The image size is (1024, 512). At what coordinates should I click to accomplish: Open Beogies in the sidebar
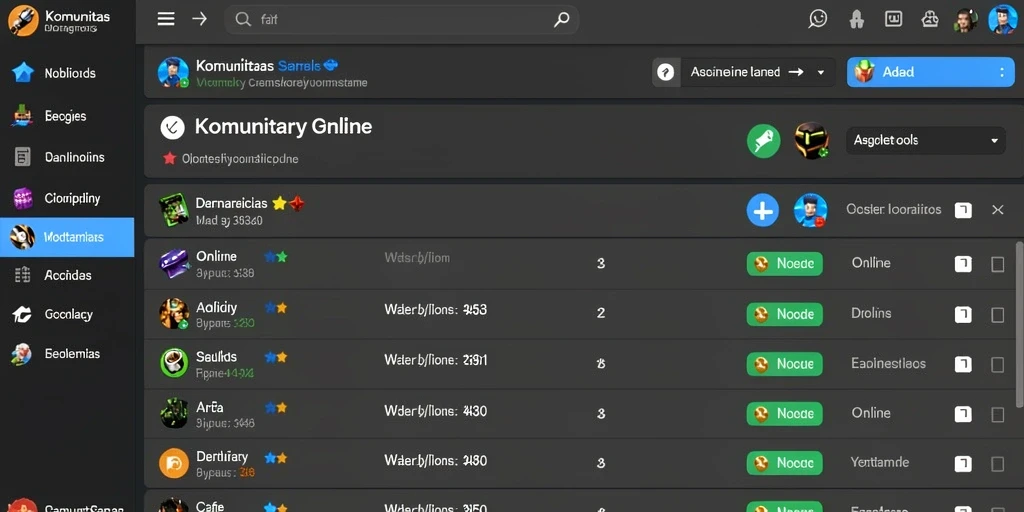point(67,116)
